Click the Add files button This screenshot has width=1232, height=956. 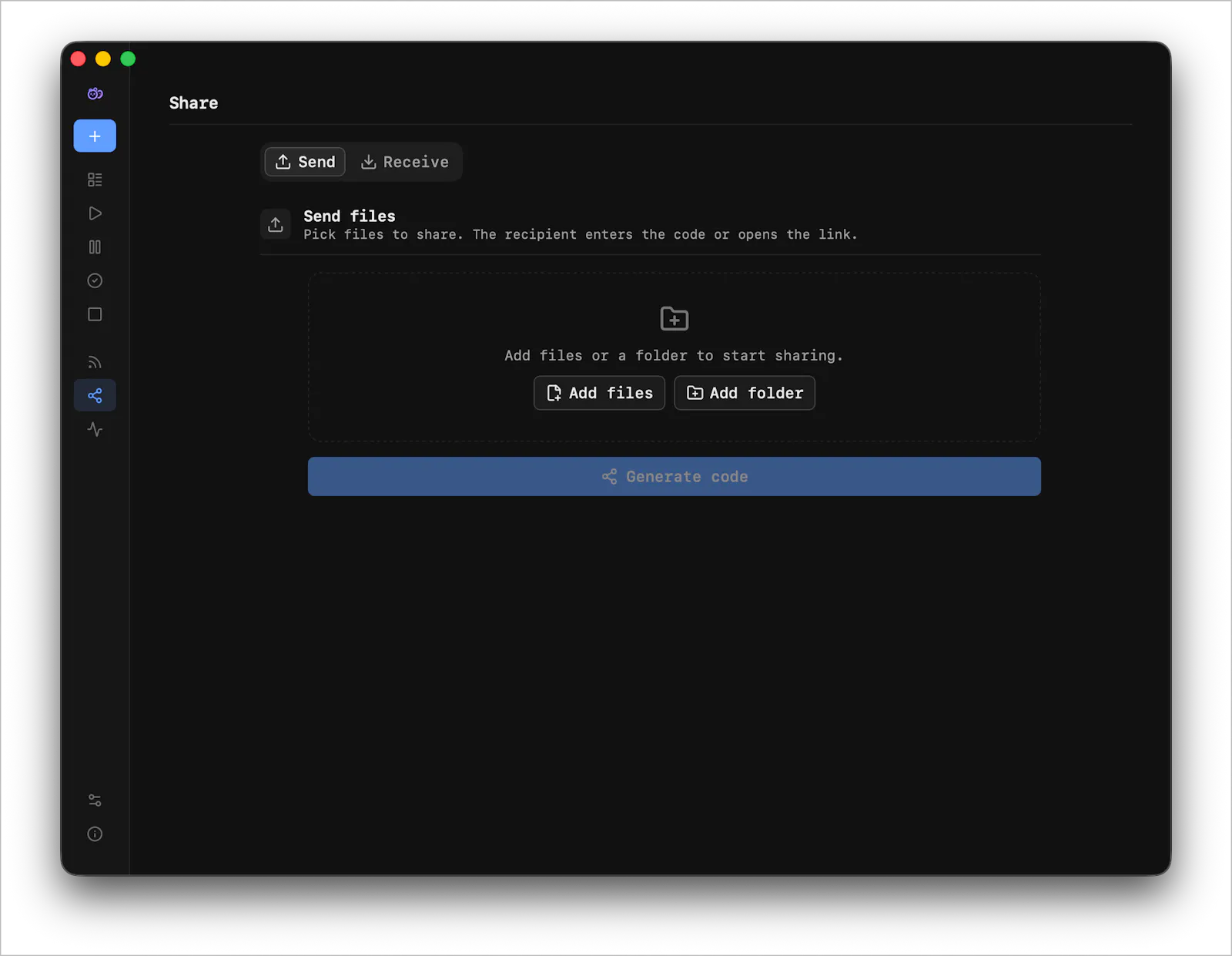[599, 393]
